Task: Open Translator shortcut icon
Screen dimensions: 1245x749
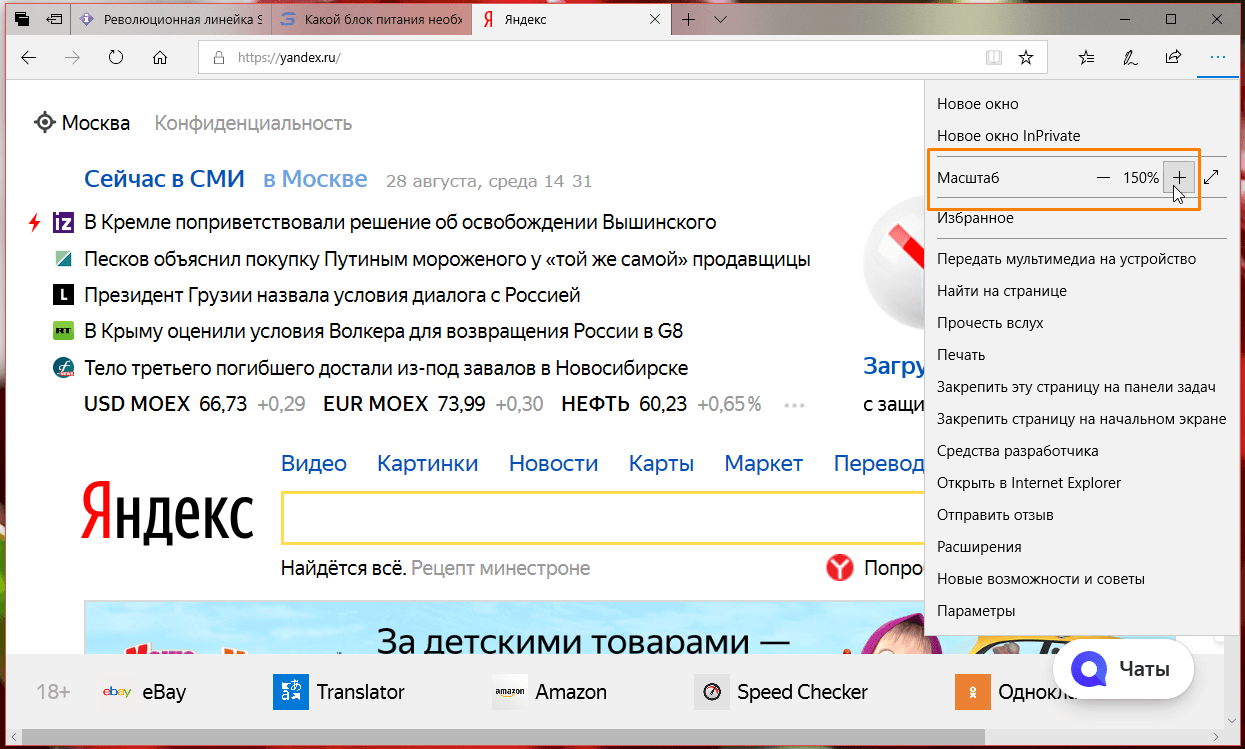Action: tap(291, 691)
